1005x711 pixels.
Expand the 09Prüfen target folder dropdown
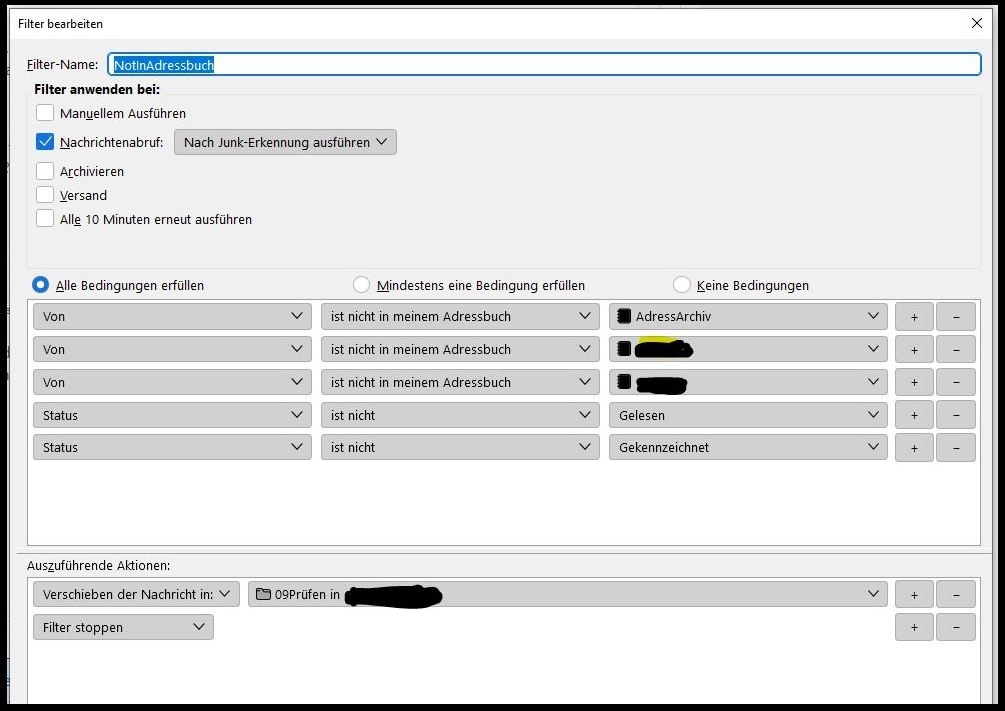(566, 595)
